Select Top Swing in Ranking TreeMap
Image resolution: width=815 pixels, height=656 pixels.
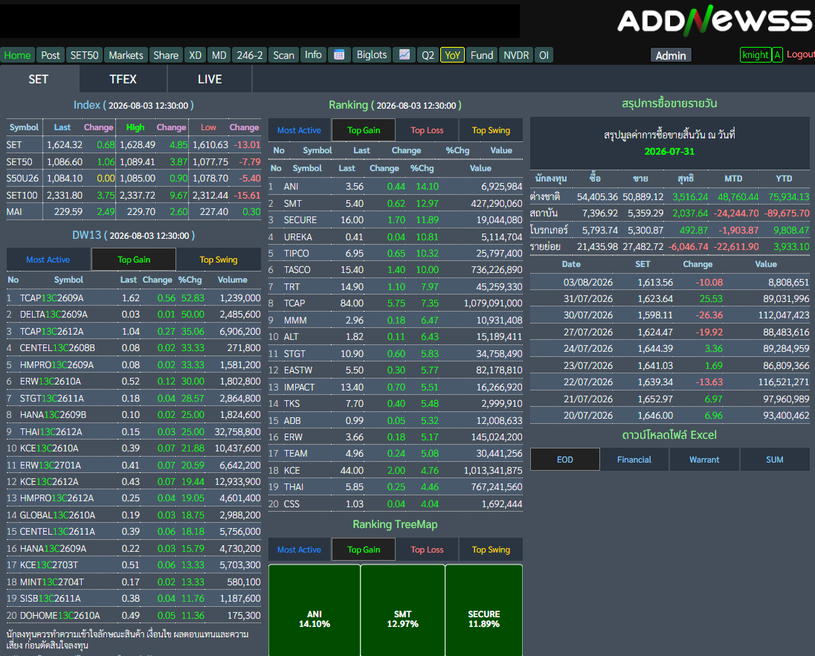[491, 549]
